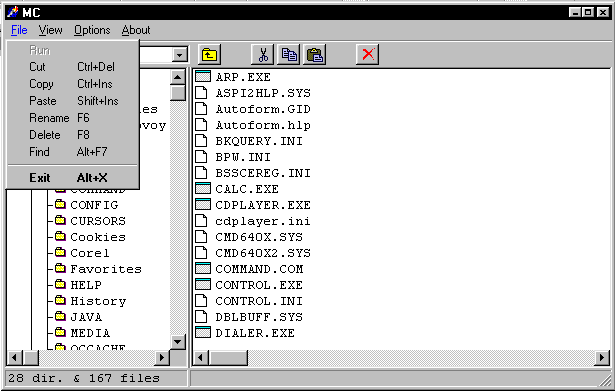615x392 pixels.
Task: Click the Paste clipboard toolbar icon
Action: point(315,55)
